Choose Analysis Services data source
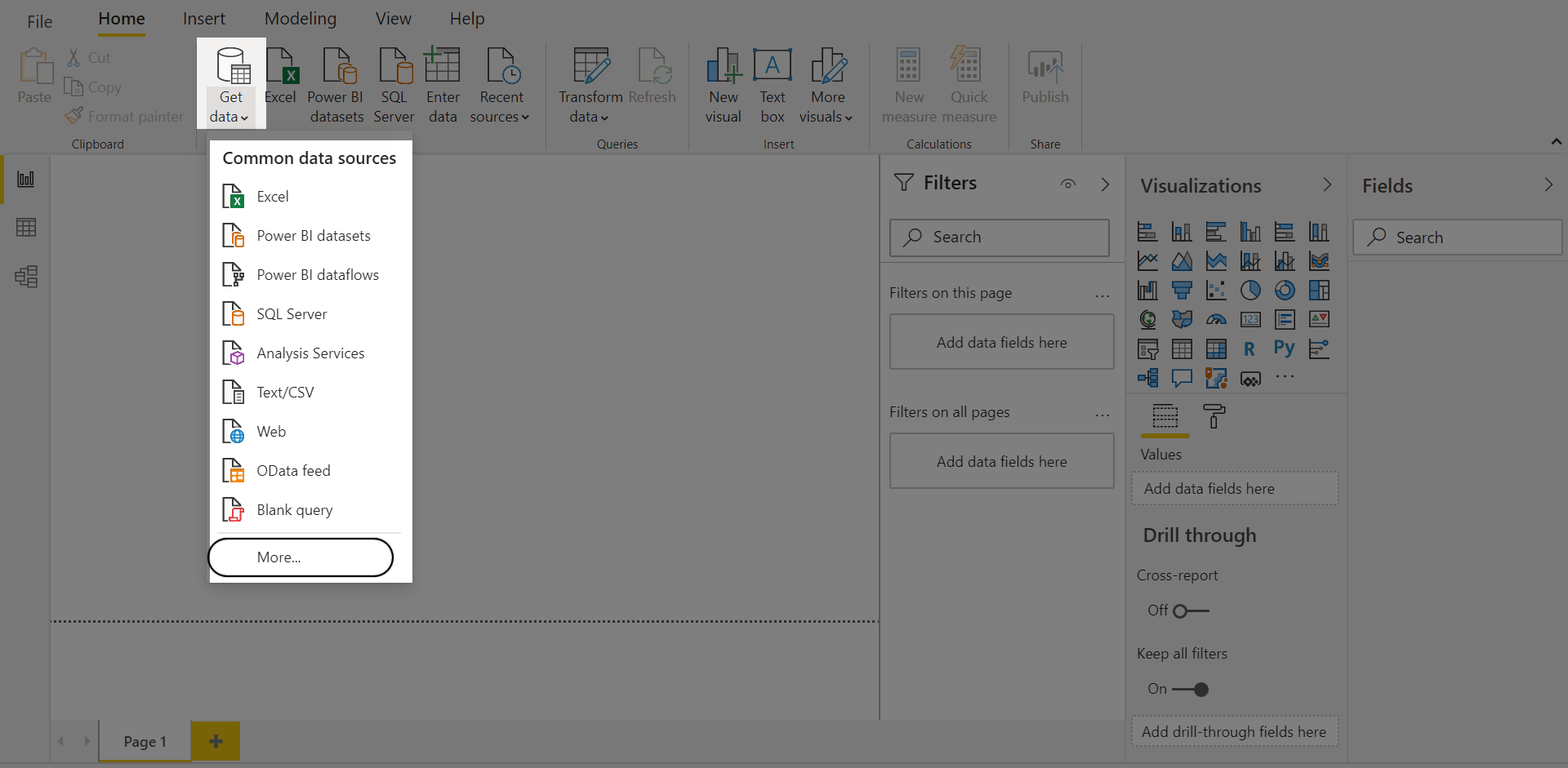Image resolution: width=1568 pixels, height=768 pixels. [310, 353]
